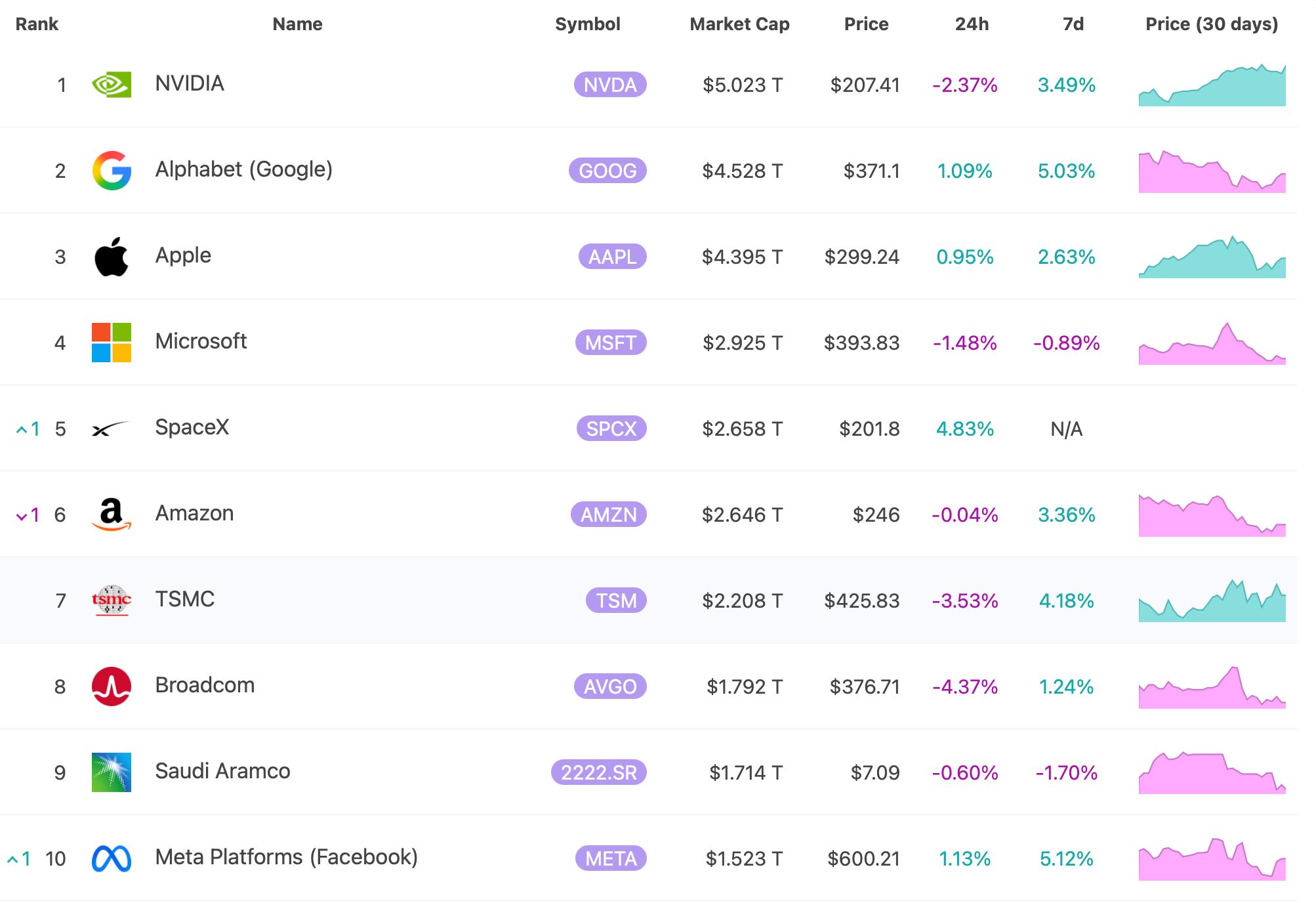The image size is (1316, 903).
Task: Click the NVDA ticker badge
Action: (x=610, y=85)
